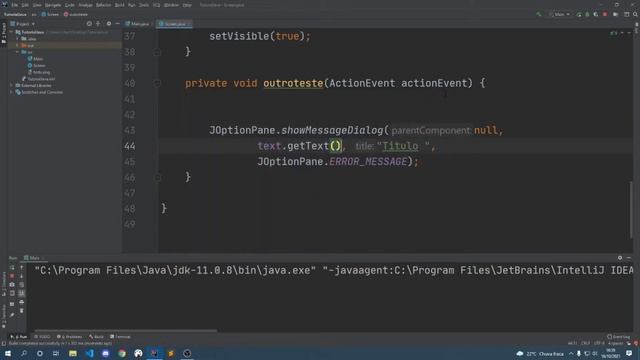
Task: Click the locate/select opened file icon
Action: [89, 24]
